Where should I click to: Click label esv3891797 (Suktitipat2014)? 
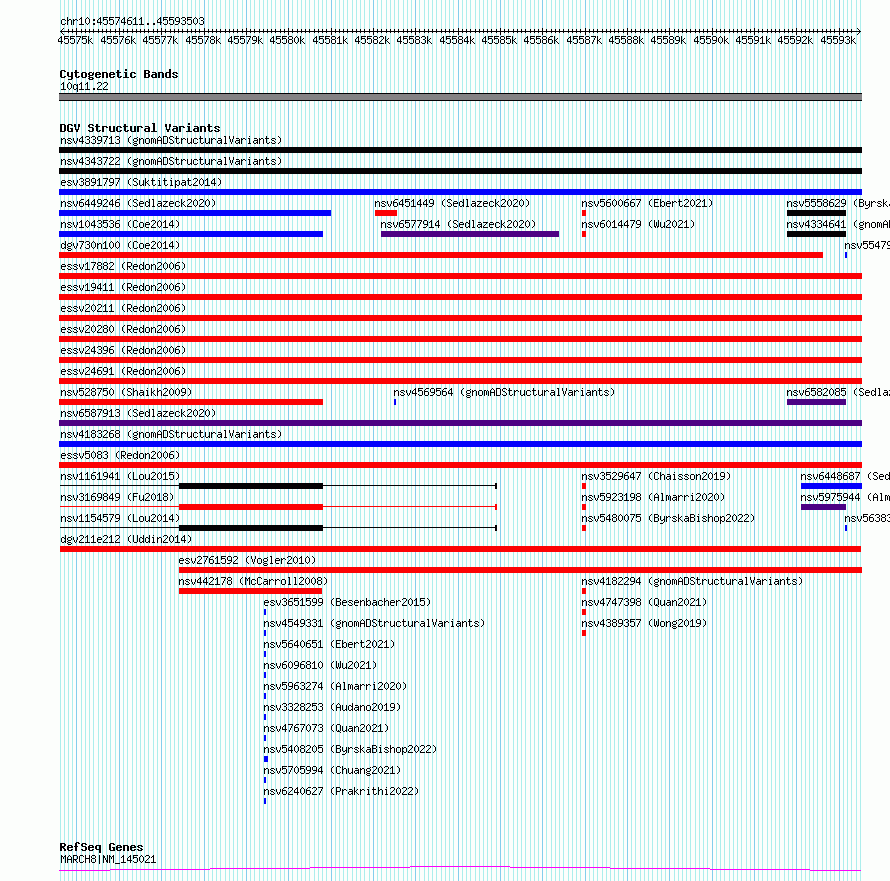[141, 182]
